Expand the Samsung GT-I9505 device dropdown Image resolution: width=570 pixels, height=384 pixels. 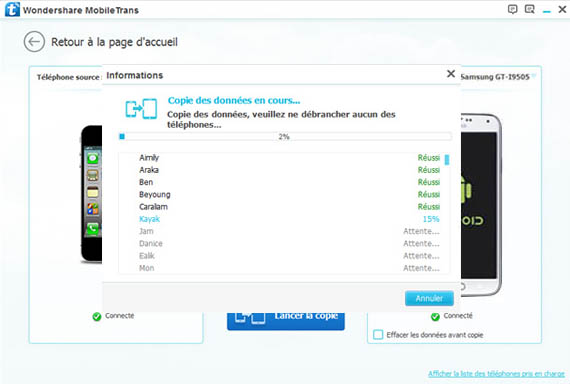(x=533, y=76)
